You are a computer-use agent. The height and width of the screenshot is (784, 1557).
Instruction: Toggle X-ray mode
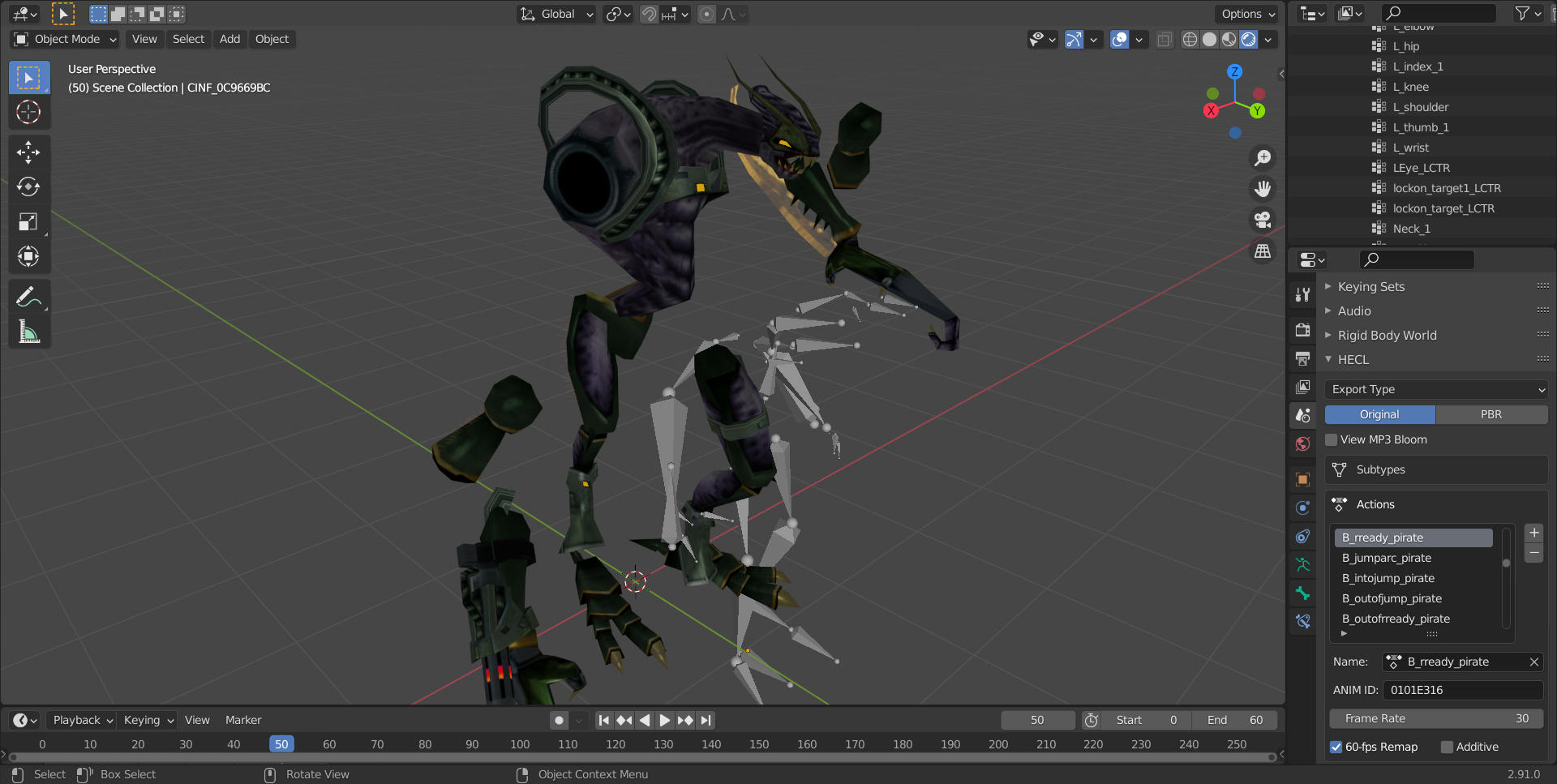click(1165, 39)
